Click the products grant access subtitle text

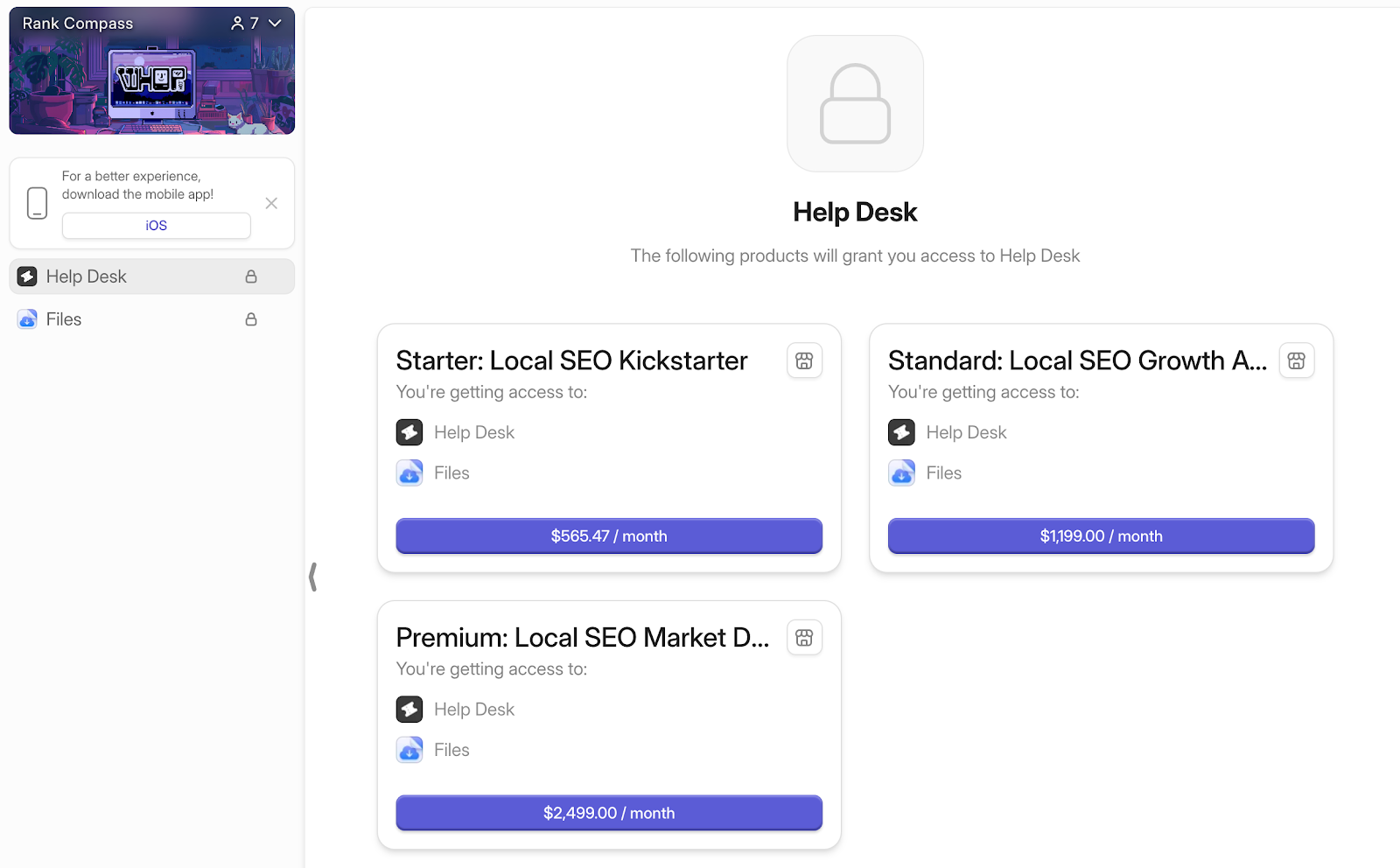point(855,255)
